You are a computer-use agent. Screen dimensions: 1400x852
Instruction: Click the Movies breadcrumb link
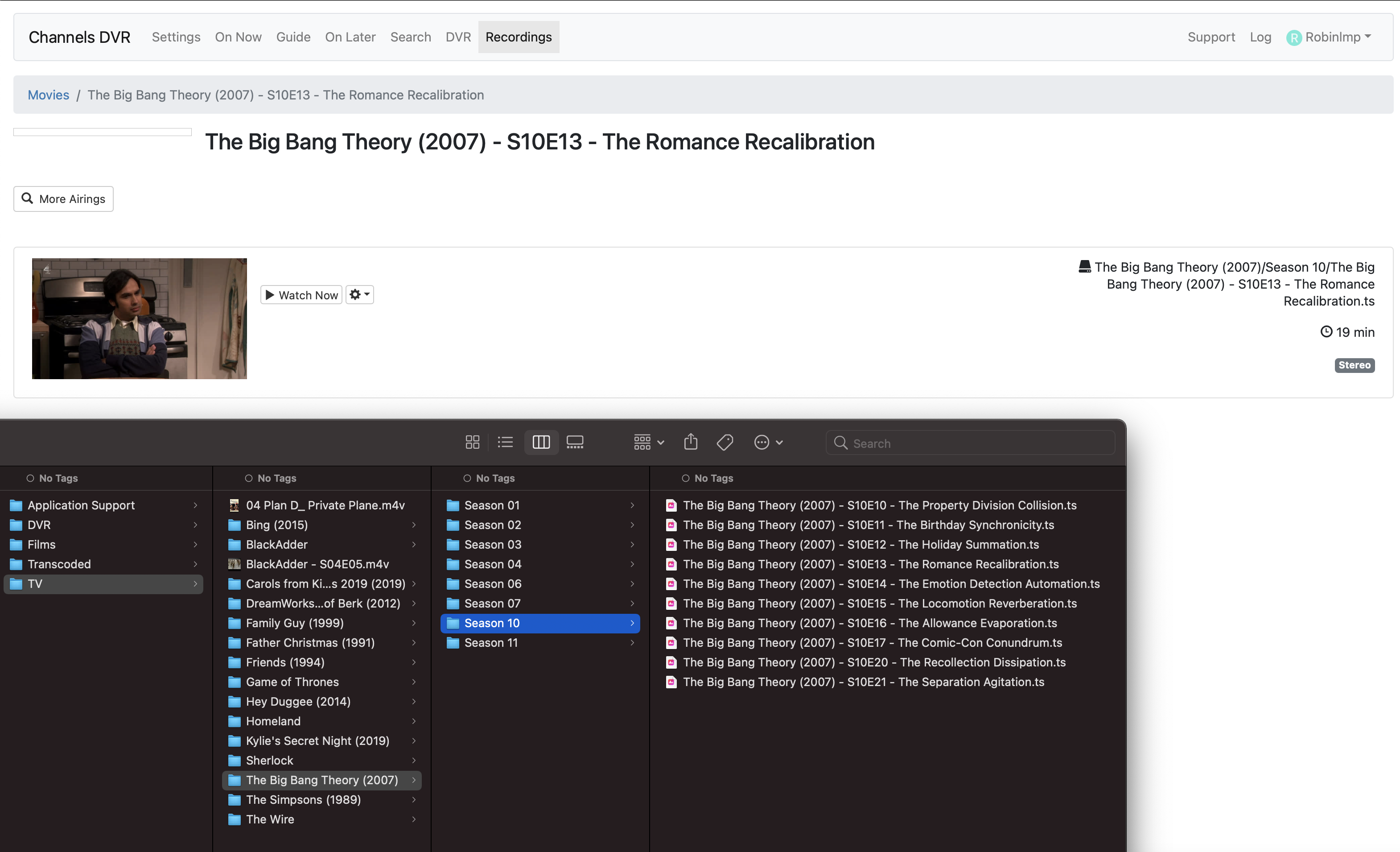click(48, 95)
